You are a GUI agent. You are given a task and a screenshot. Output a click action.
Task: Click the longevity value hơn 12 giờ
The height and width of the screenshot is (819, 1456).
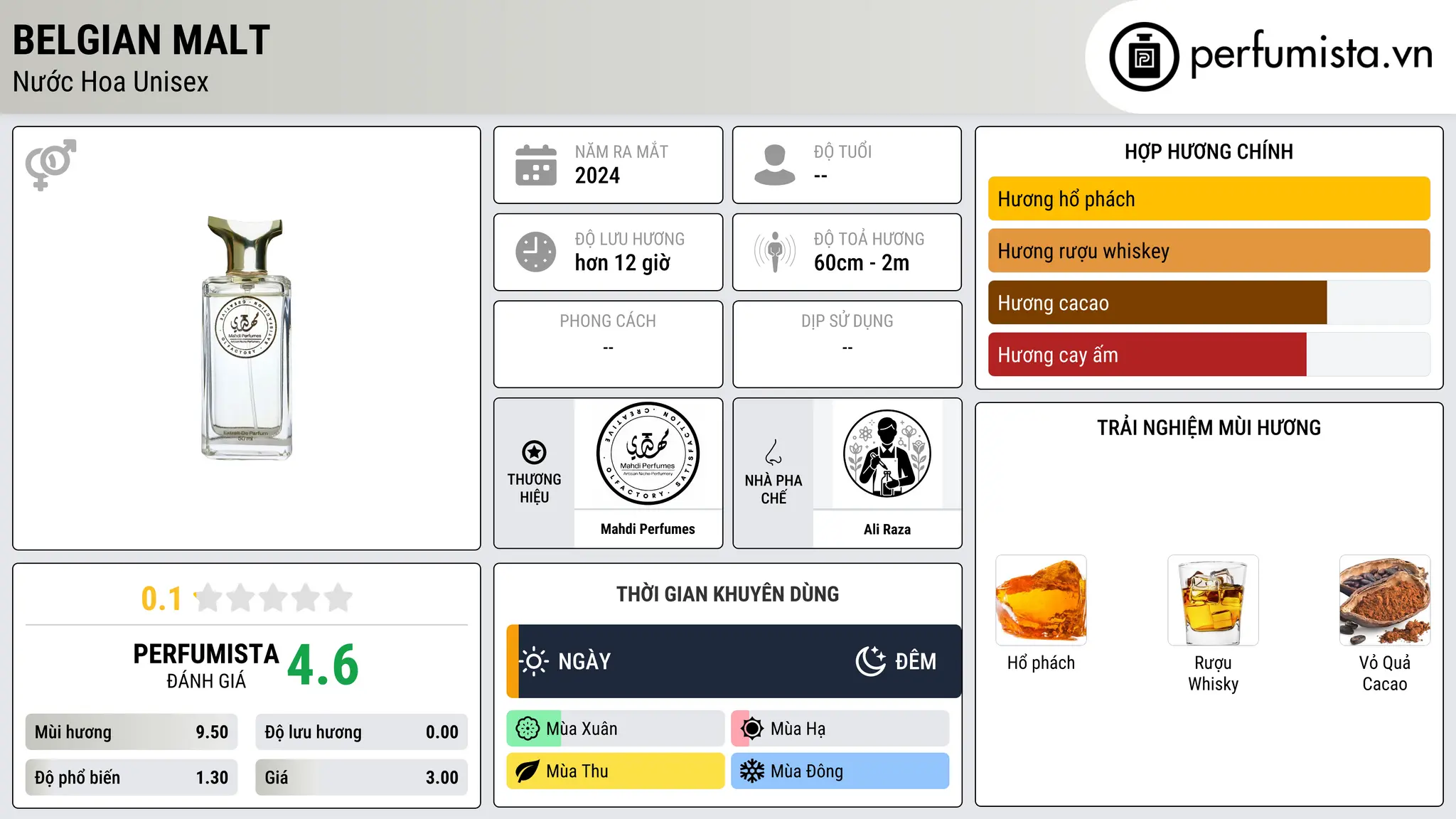623,263
